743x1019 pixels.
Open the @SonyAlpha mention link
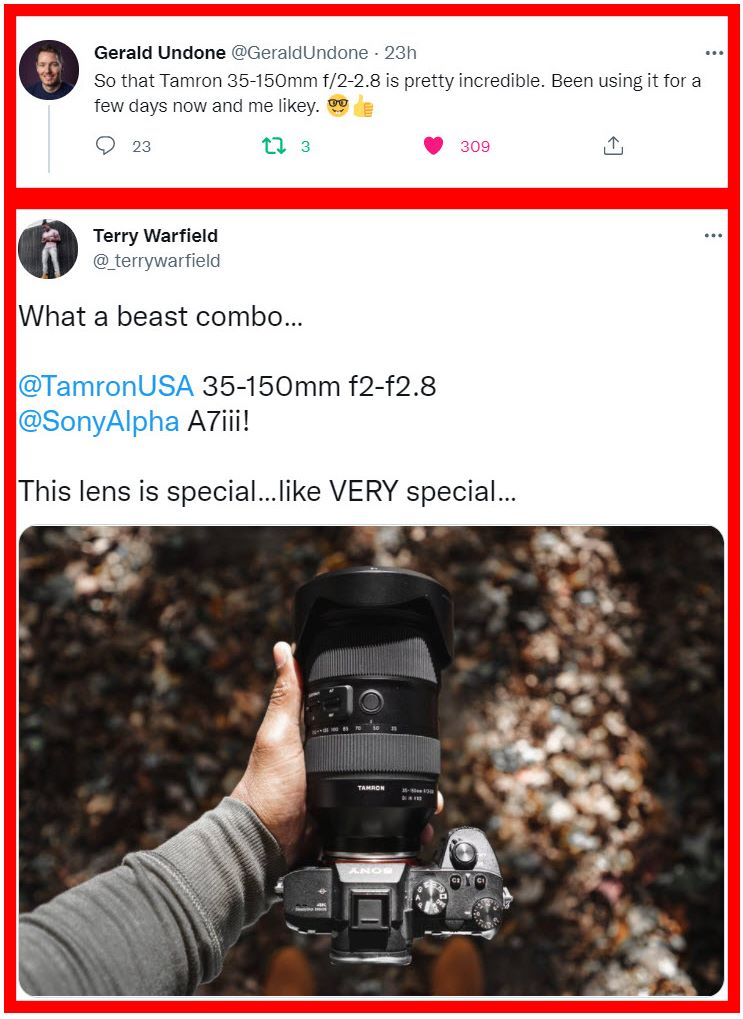tap(98, 422)
